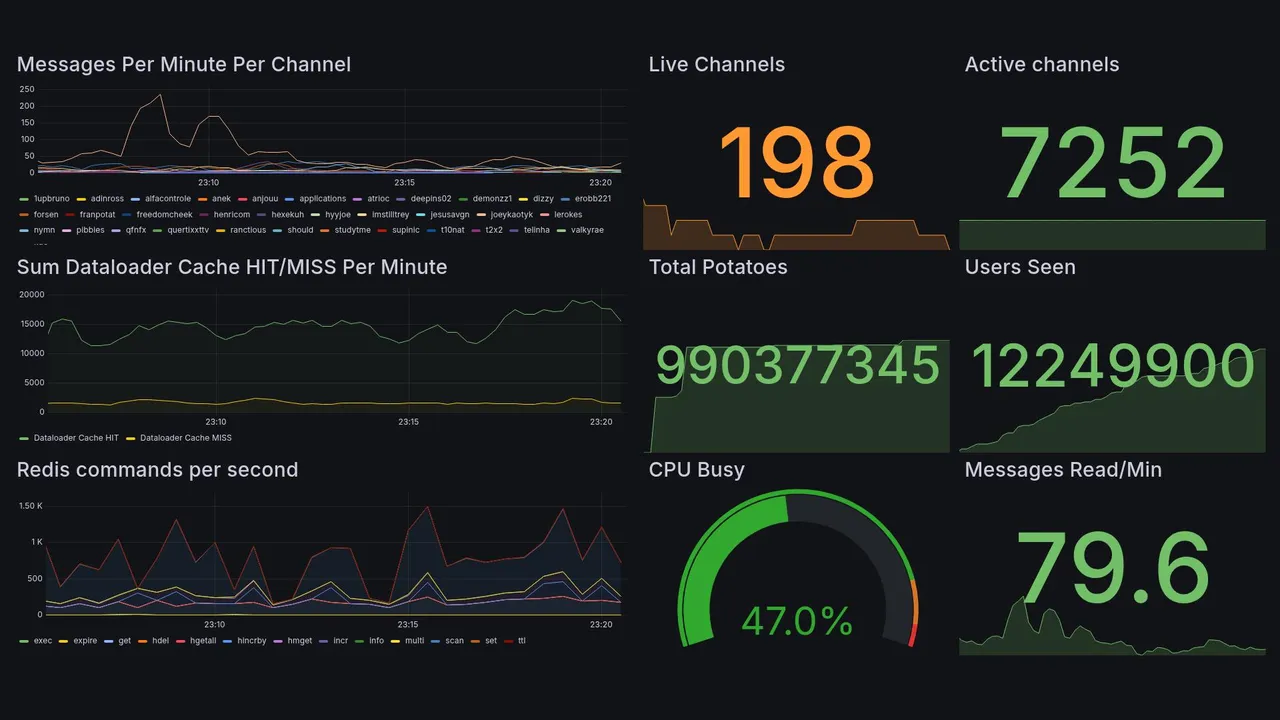Select the applications legend entry
The image size is (1280, 720).
tap(316, 199)
